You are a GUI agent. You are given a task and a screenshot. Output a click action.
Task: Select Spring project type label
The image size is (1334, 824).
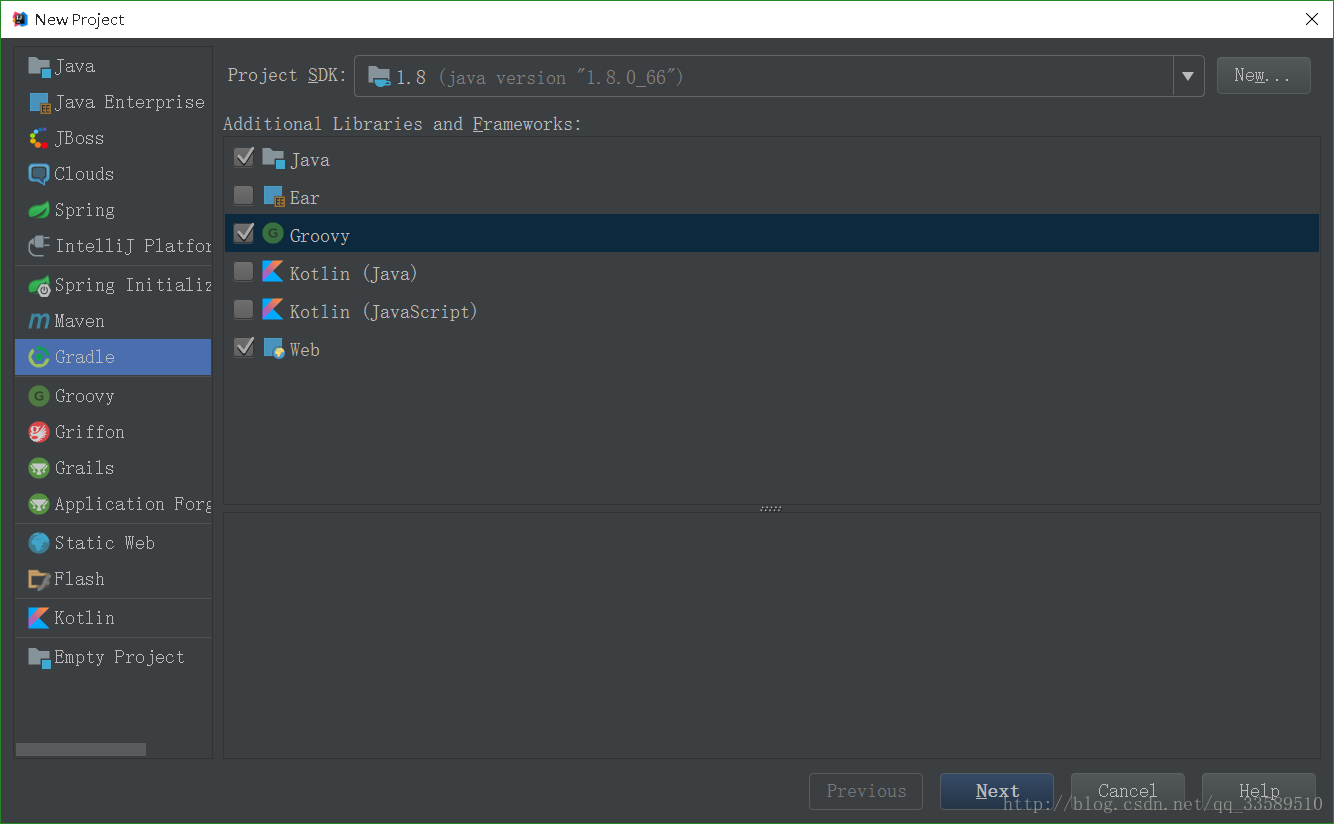pos(85,211)
